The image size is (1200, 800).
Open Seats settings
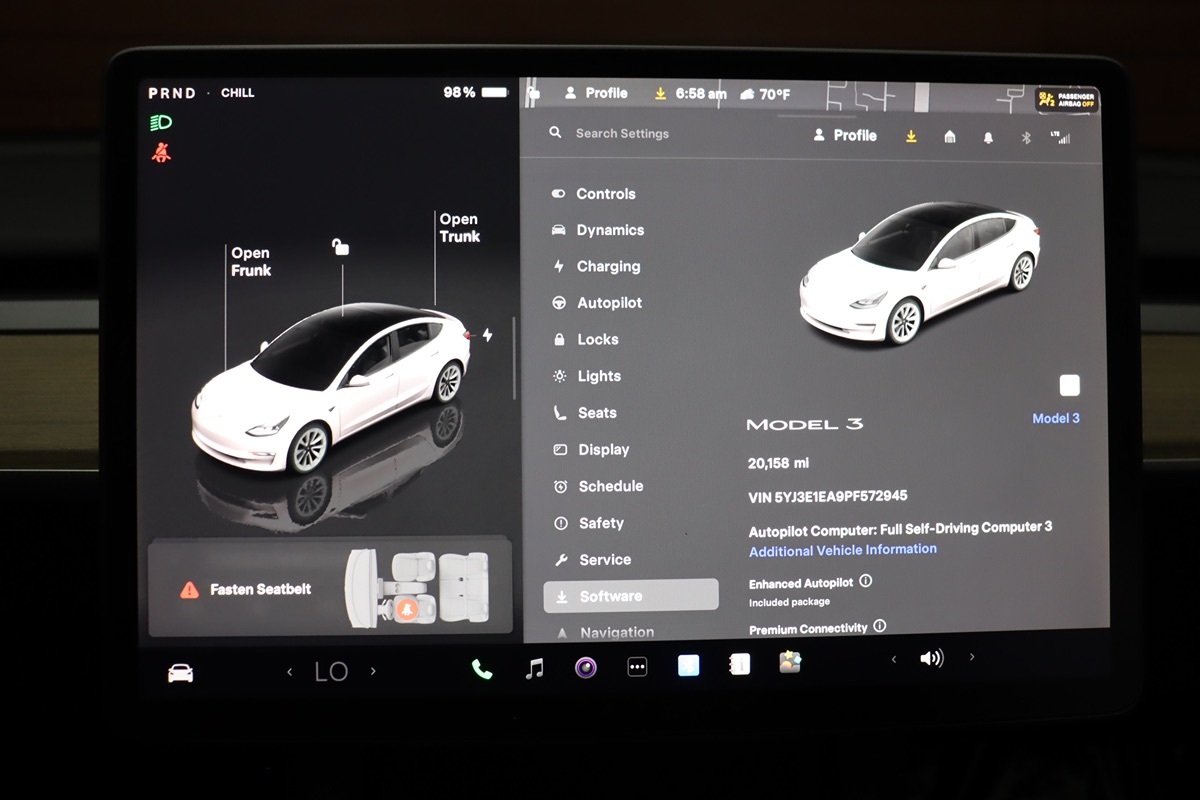click(585, 413)
